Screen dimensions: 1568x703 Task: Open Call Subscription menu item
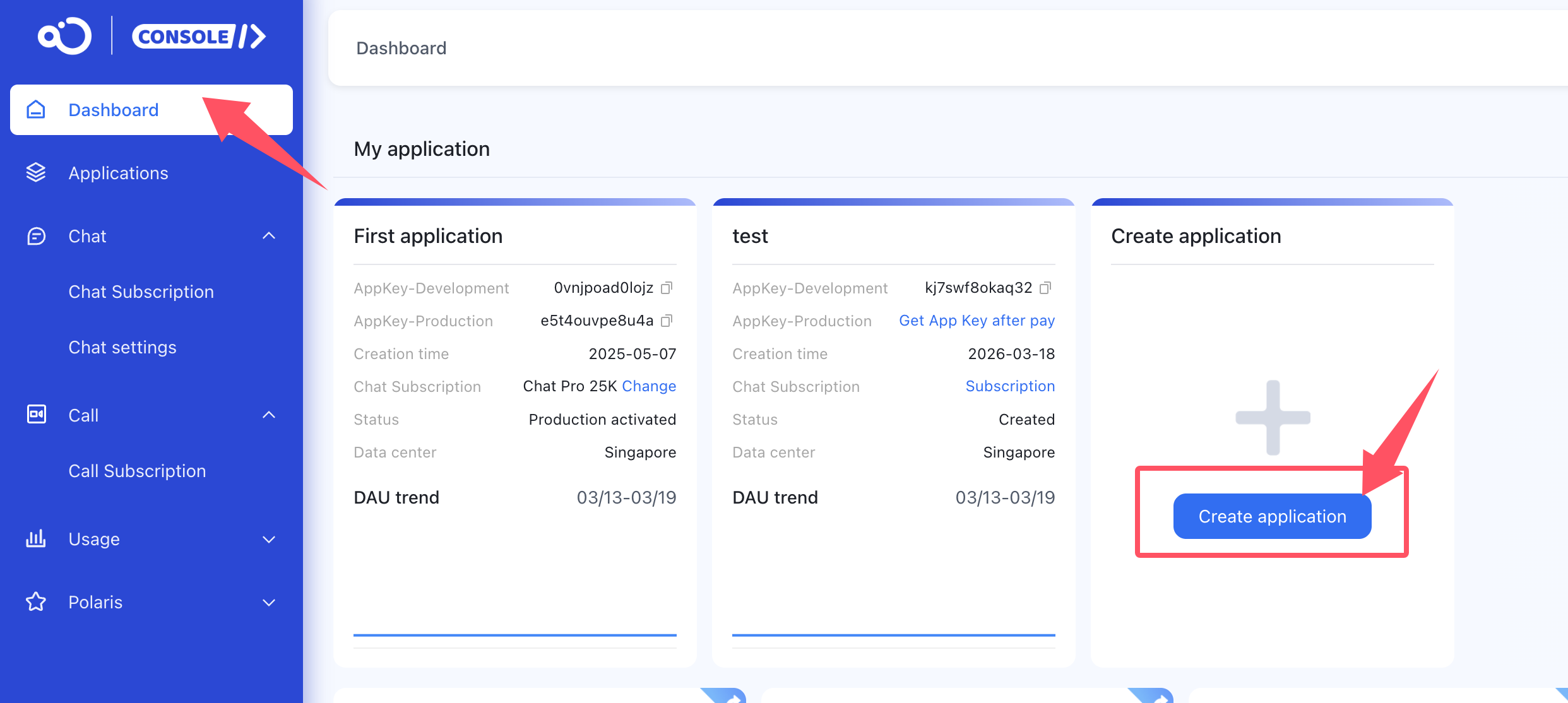coord(137,471)
